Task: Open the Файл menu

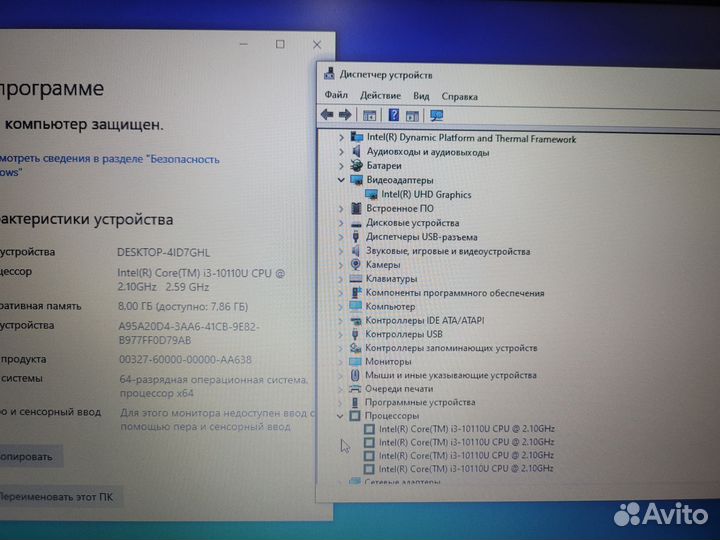Action: click(x=336, y=95)
